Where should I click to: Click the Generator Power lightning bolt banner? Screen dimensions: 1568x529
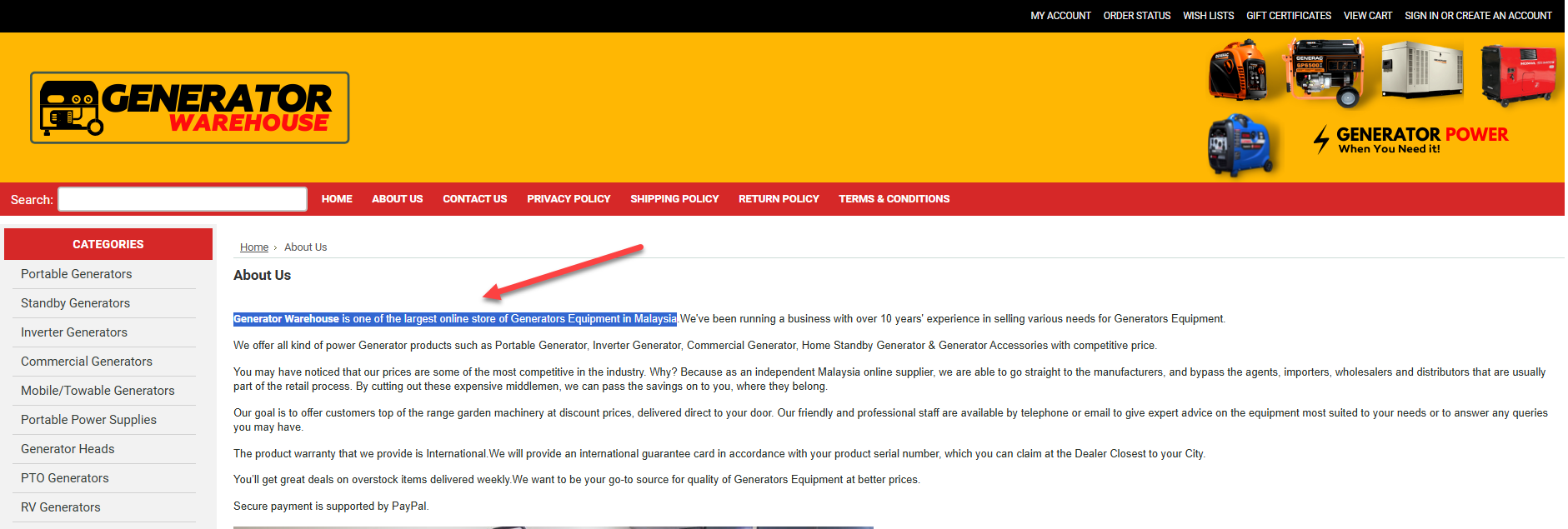pyautogui.click(x=1410, y=139)
